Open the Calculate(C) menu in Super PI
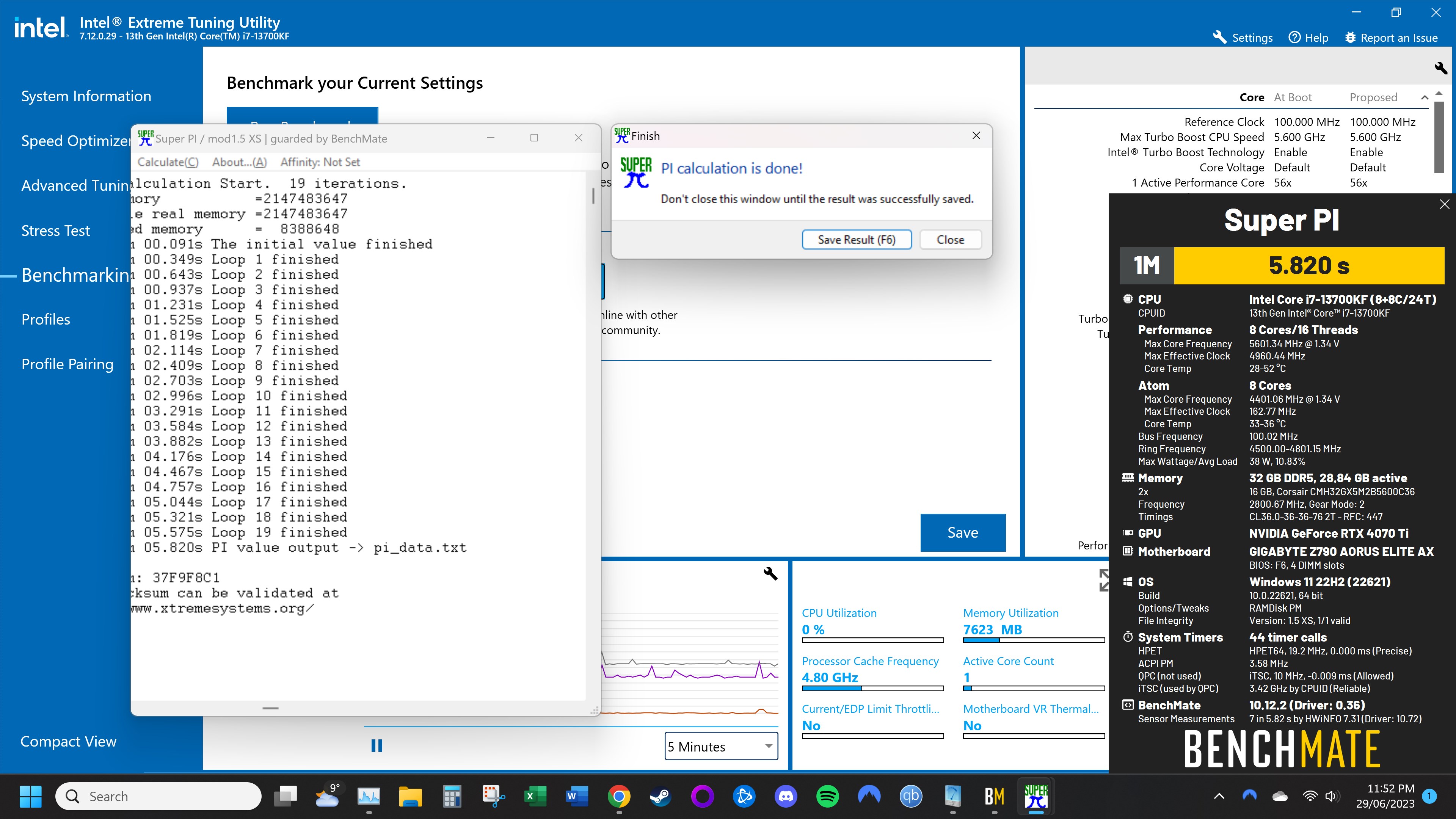Viewport: 1456px width, 819px height. tap(168, 162)
